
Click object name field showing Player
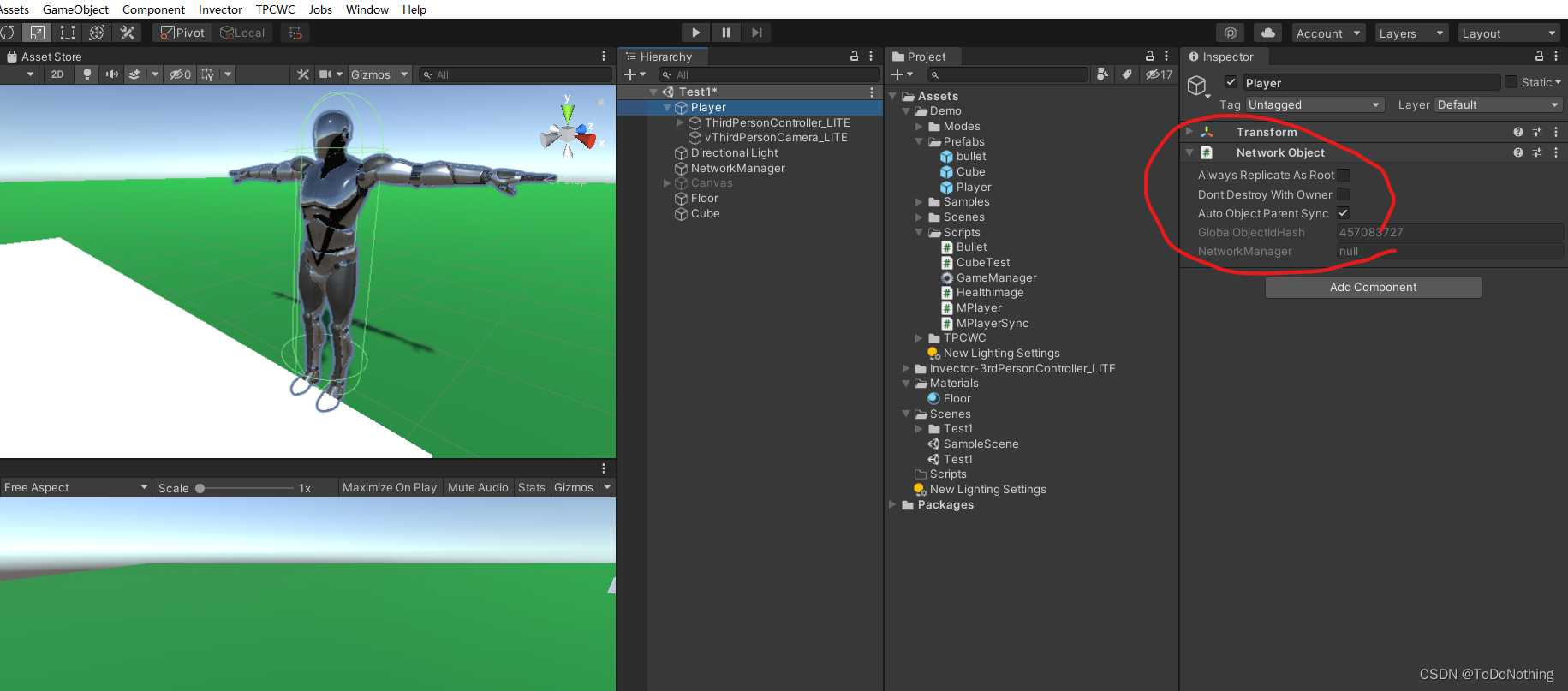point(1371,82)
